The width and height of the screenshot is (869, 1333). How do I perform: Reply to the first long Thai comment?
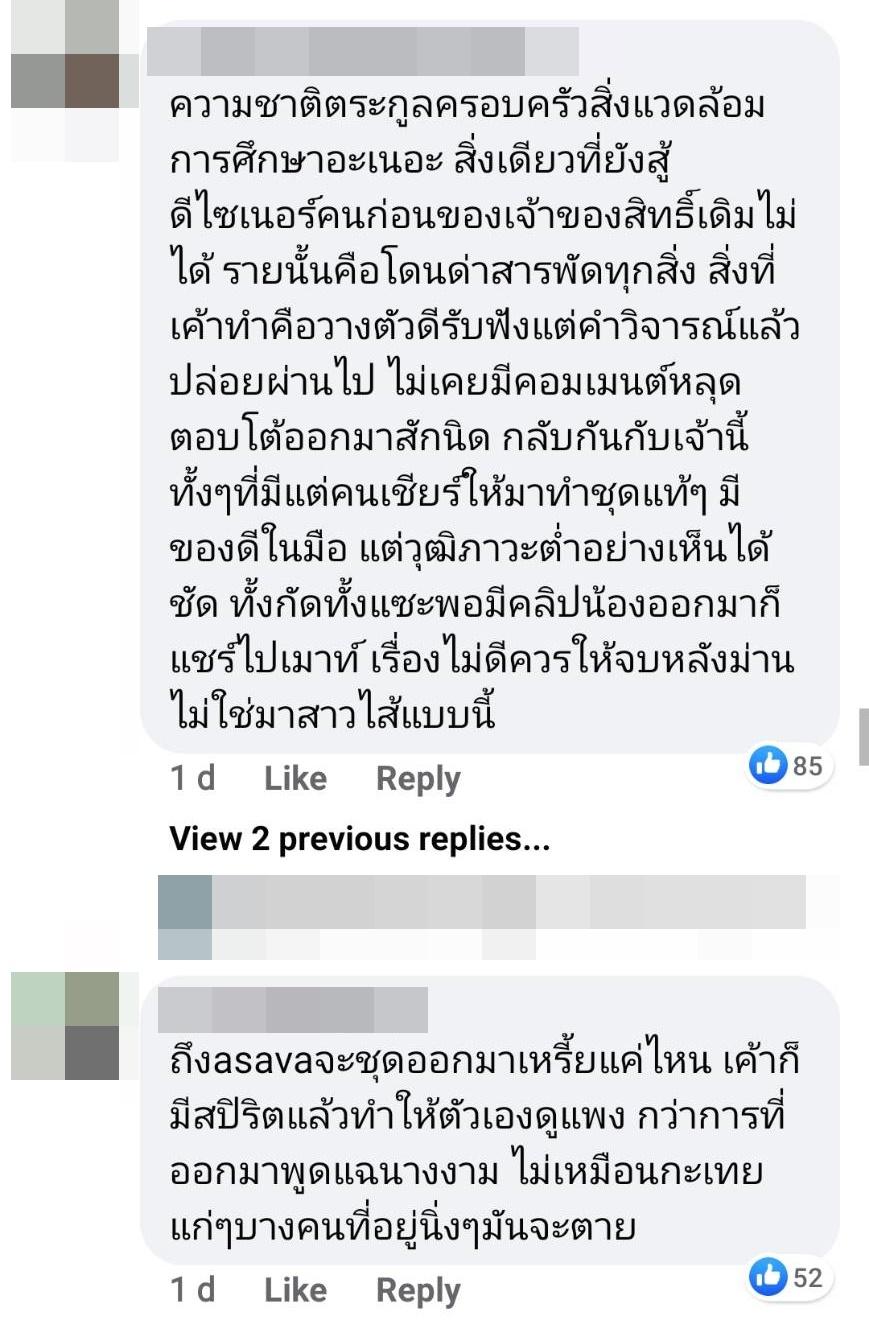[x=418, y=779]
